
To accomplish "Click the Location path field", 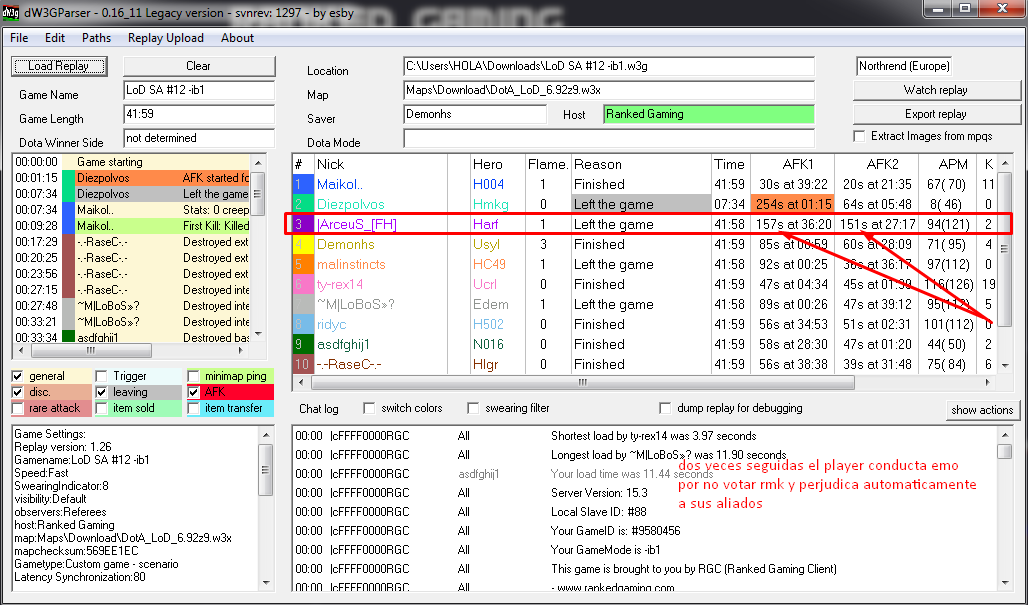I will [609, 66].
